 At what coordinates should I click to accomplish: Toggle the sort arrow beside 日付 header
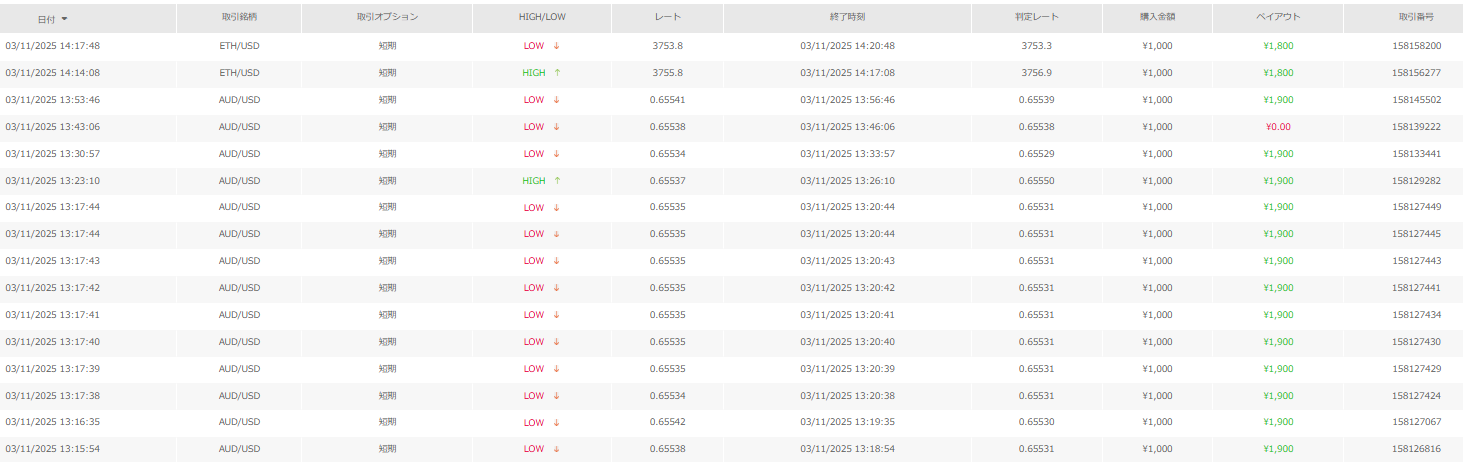point(65,19)
